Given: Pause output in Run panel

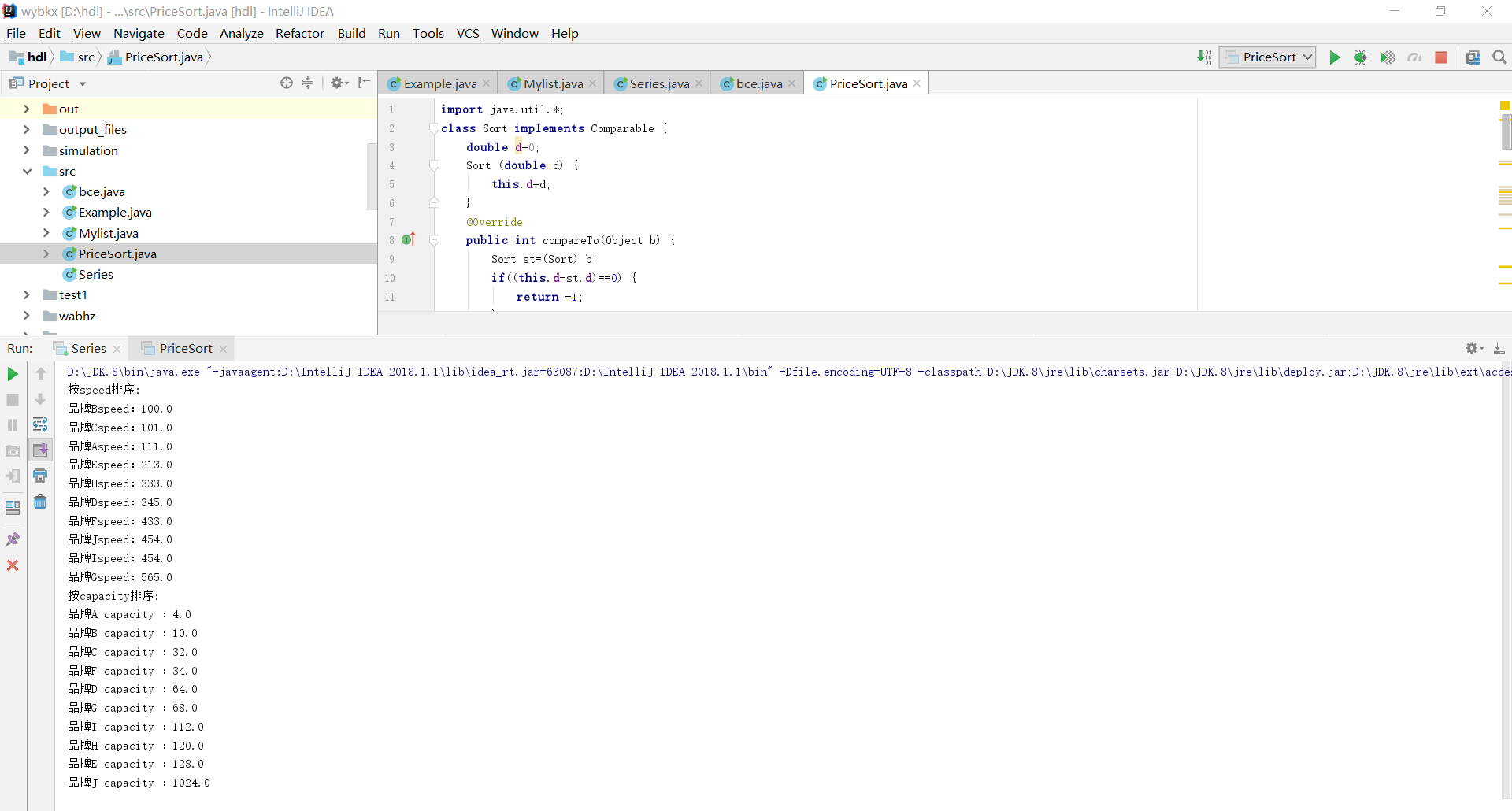Looking at the screenshot, I should point(13,425).
